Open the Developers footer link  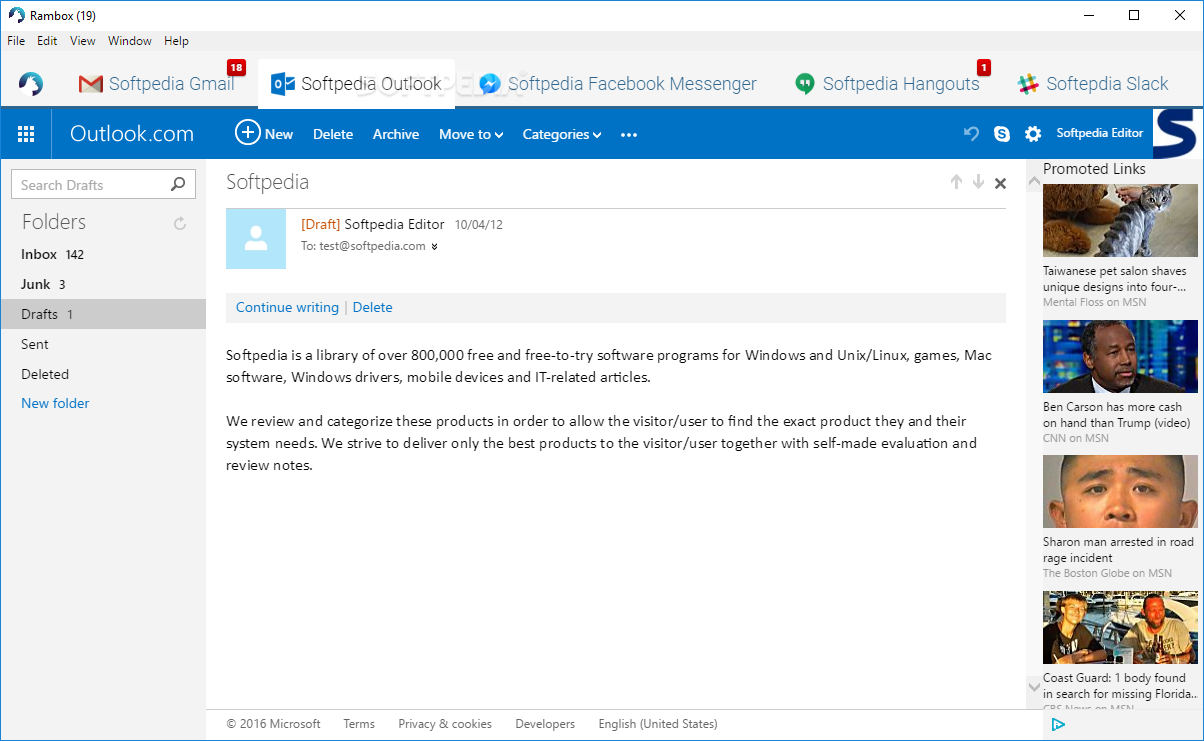tap(545, 724)
